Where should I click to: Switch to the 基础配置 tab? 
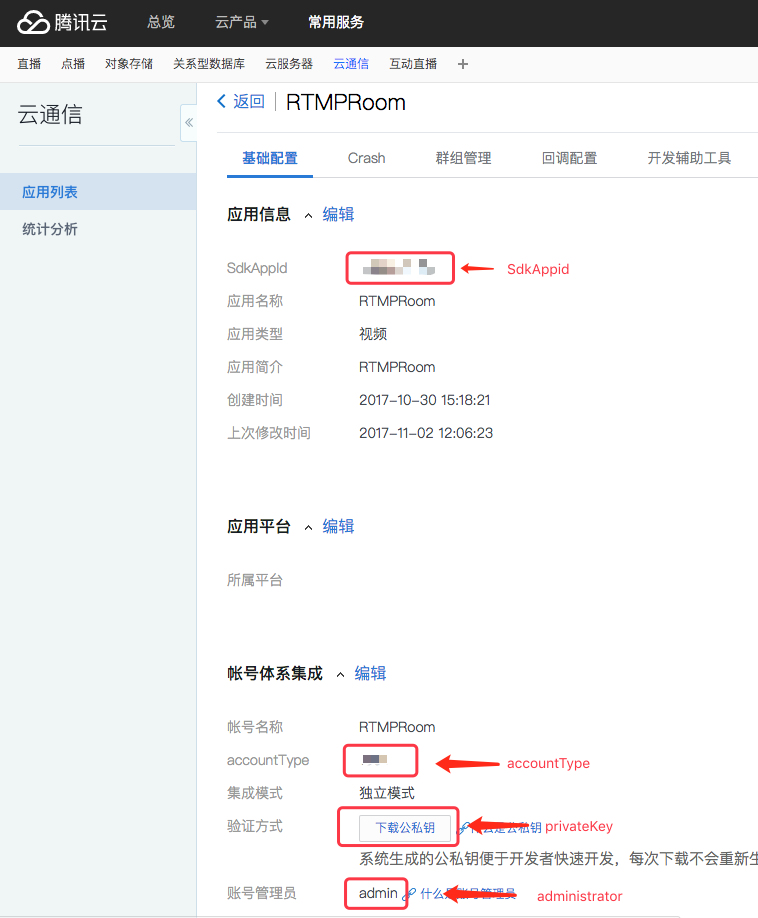270,158
